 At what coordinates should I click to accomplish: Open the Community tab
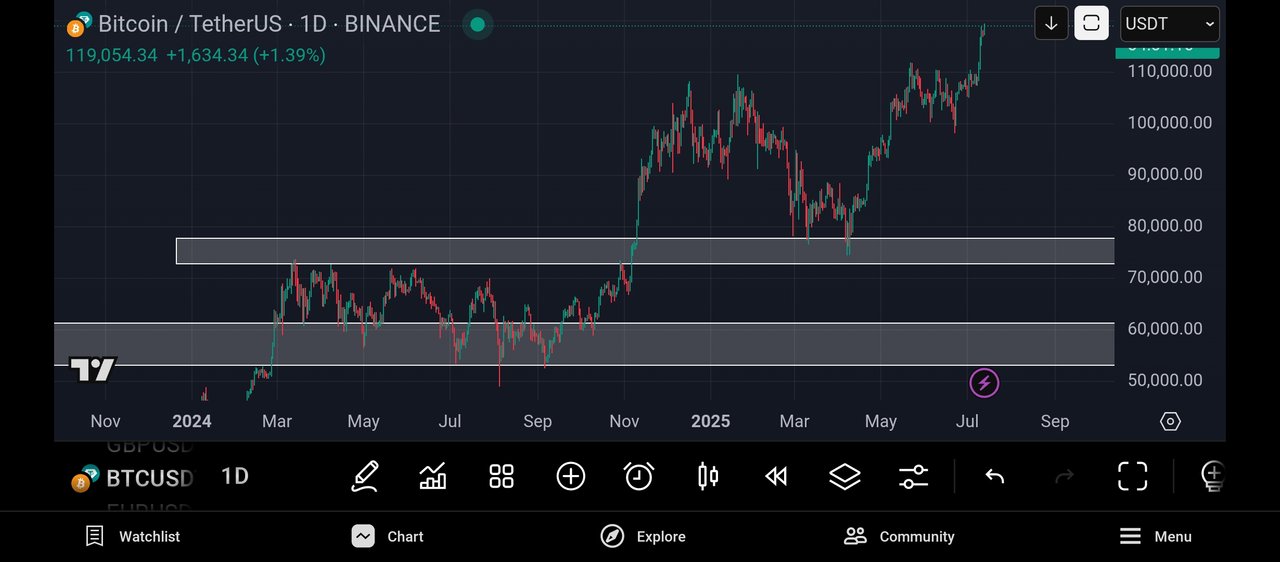[x=899, y=537]
